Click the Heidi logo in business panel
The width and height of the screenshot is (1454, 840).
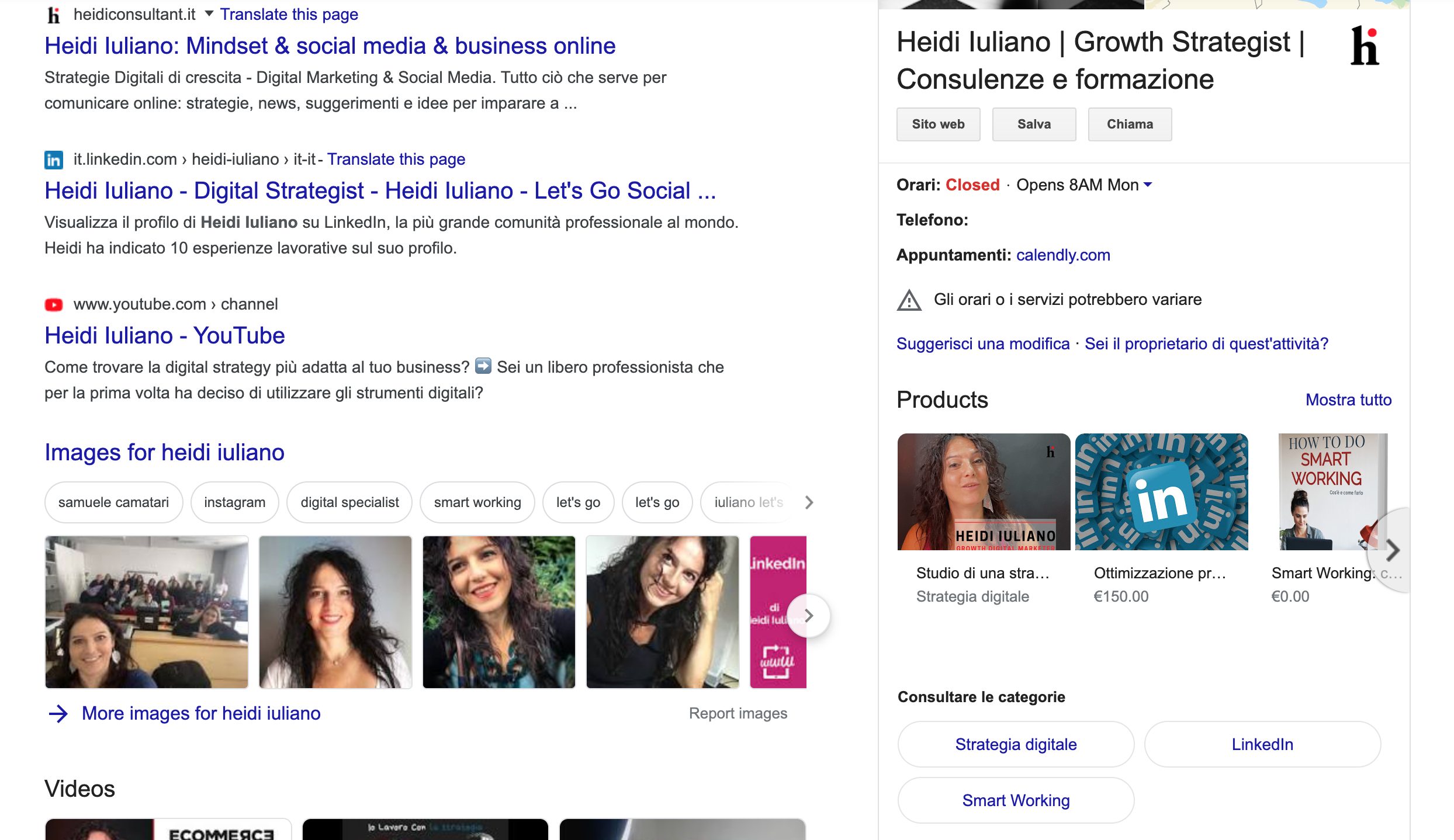(x=1365, y=46)
